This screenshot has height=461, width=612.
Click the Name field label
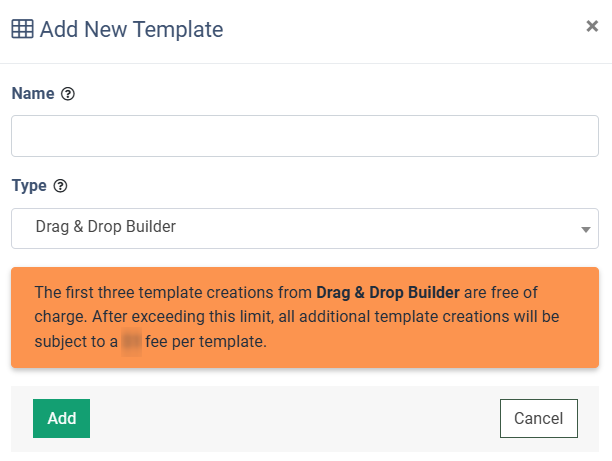pos(32,94)
